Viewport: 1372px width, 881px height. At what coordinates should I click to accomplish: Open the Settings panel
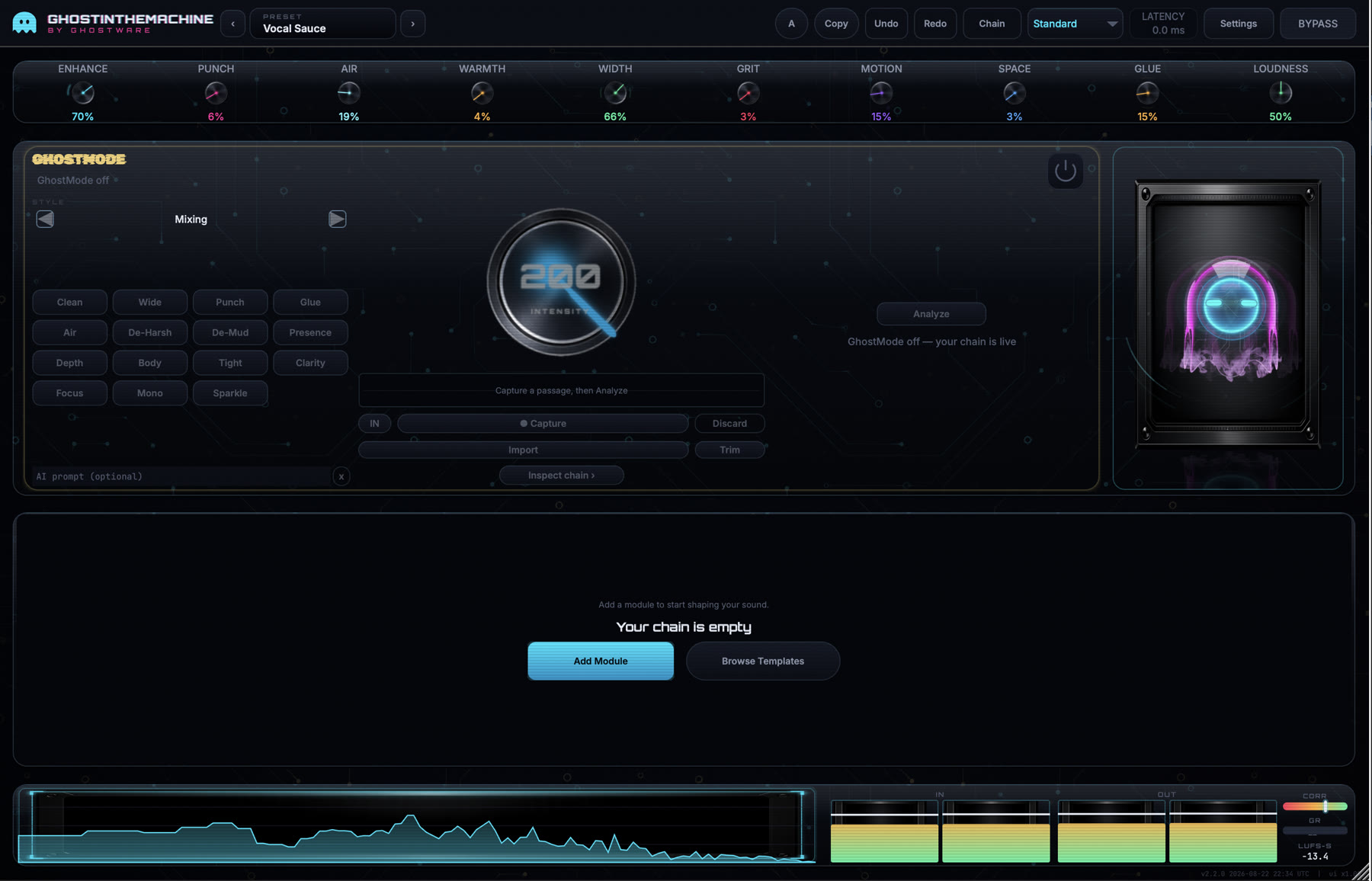tap(1238, 24)
